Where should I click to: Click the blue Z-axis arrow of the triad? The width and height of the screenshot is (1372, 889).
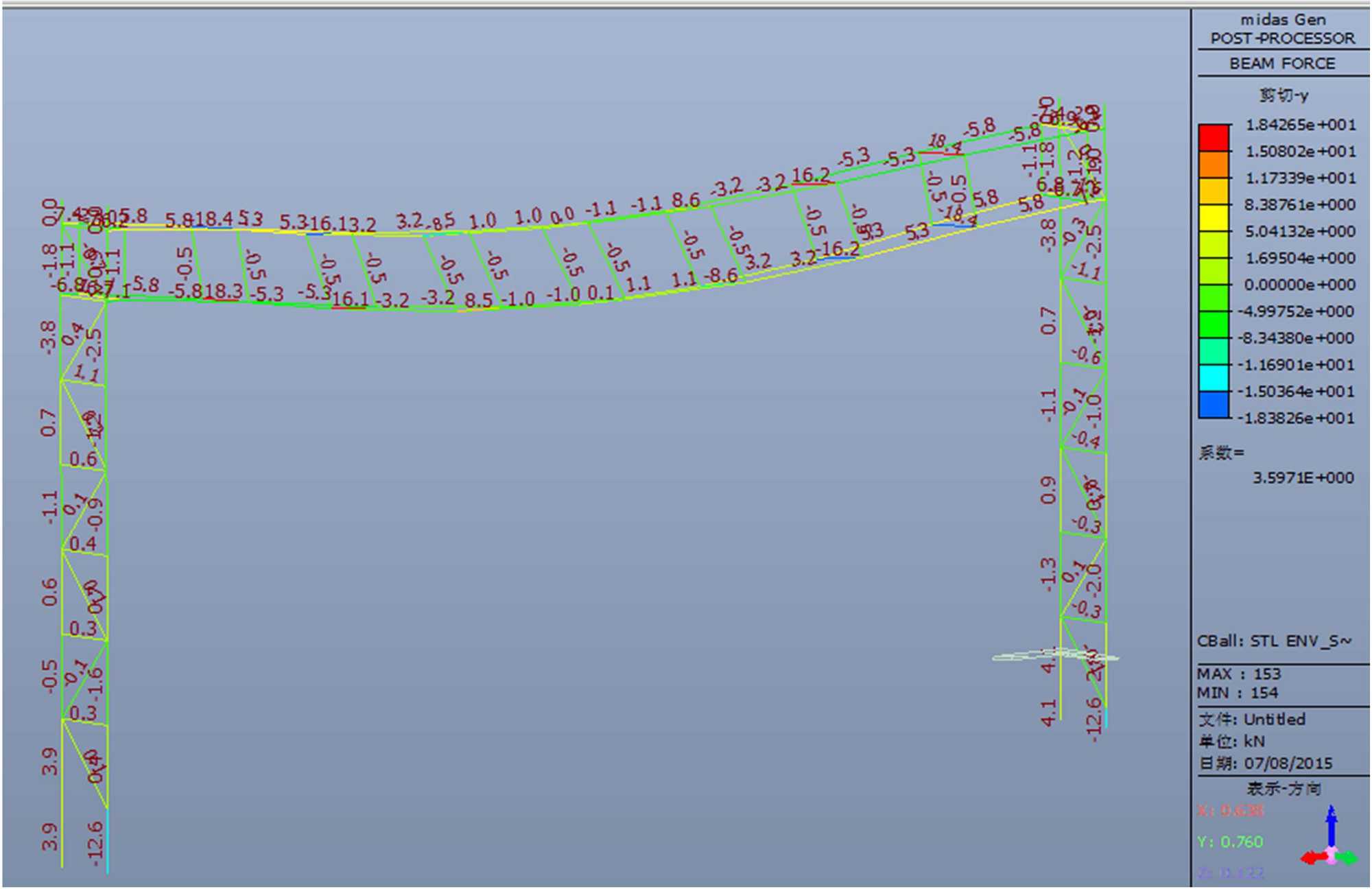1331,825
